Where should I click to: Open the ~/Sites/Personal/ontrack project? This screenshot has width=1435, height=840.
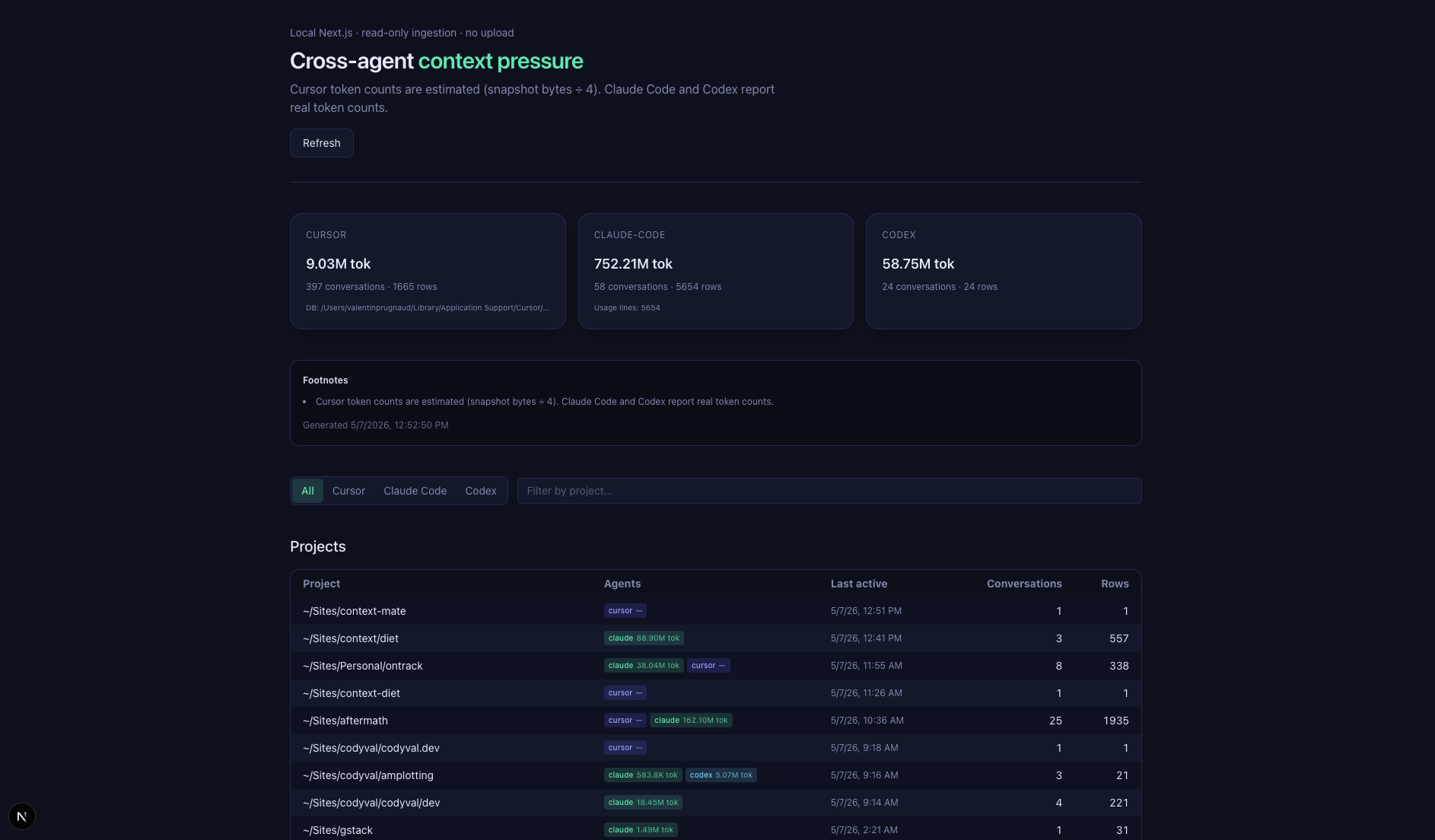[x=363, y=666]
